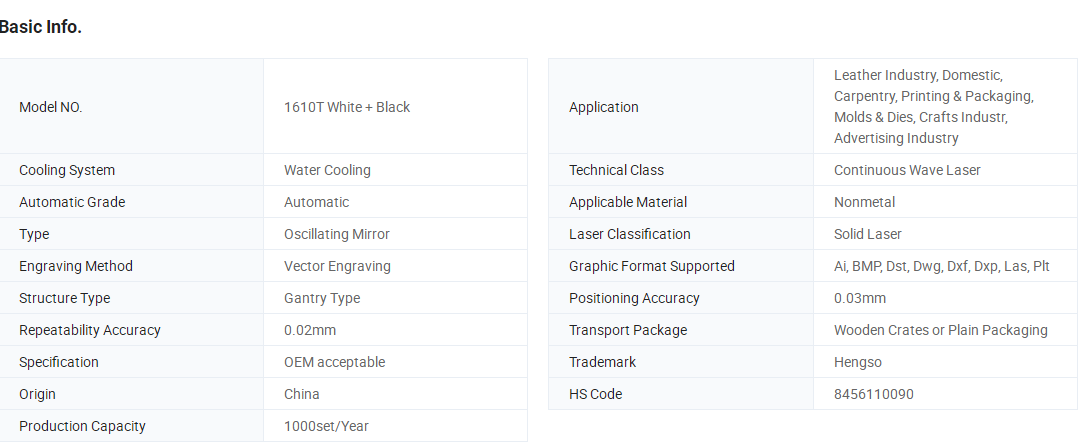Select the 1000set/Year production capacity value
The height and width of the screenshot is (444, 1081).
[326, 426]
